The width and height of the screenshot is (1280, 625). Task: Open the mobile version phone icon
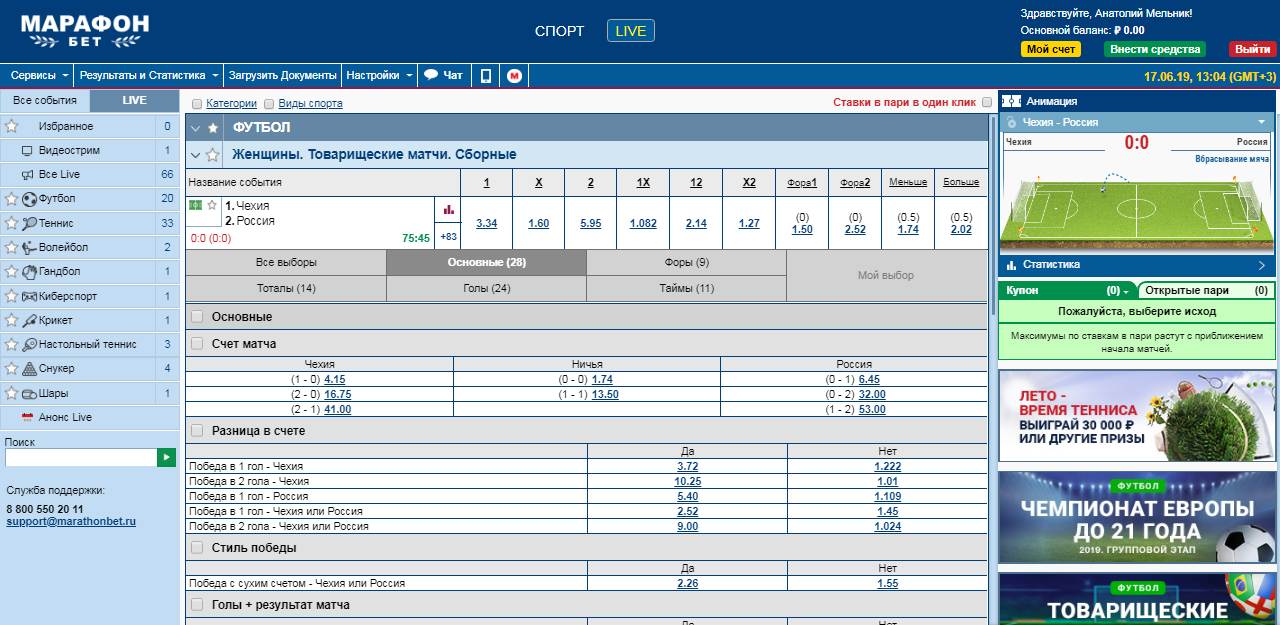[x=486, y=75]
